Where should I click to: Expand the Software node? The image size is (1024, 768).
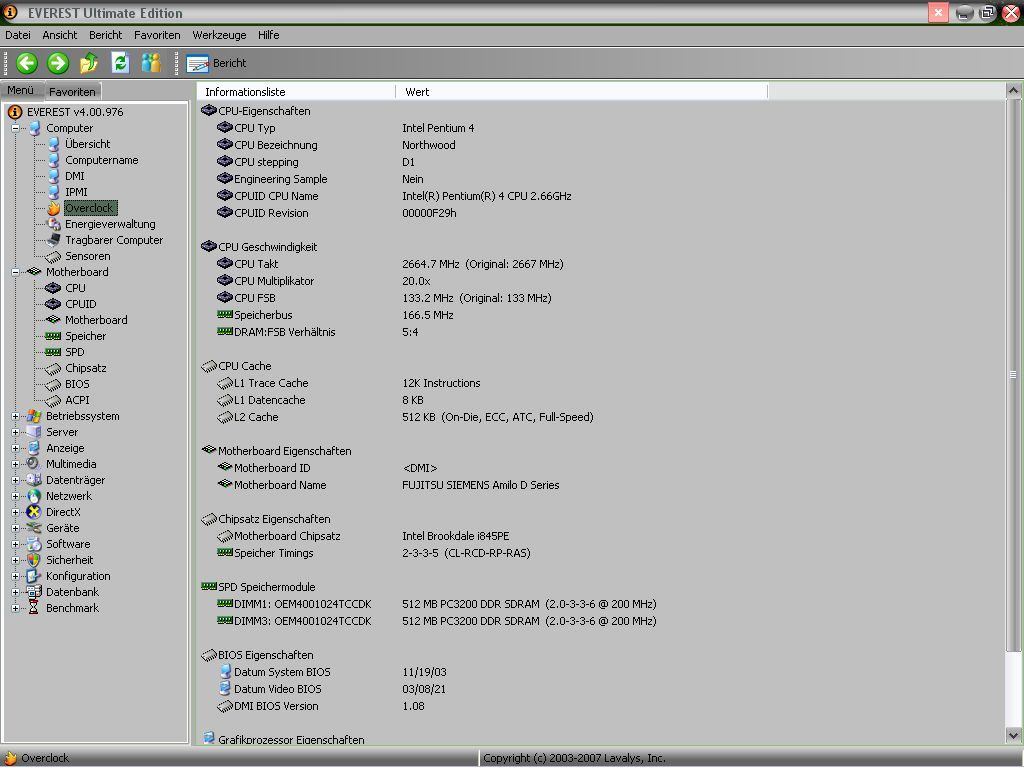tap(15, 544)
